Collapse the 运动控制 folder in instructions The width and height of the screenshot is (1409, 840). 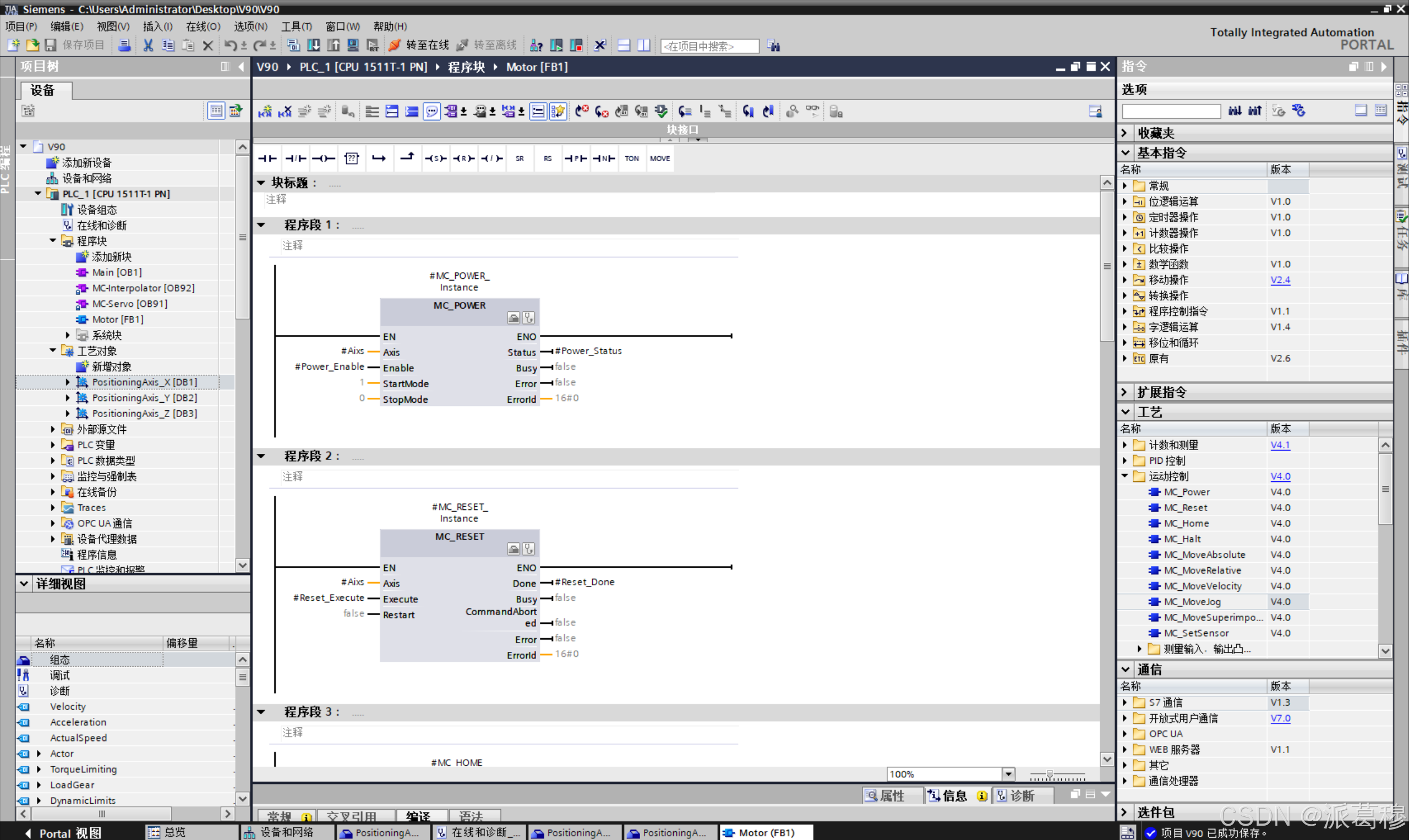1124,476
